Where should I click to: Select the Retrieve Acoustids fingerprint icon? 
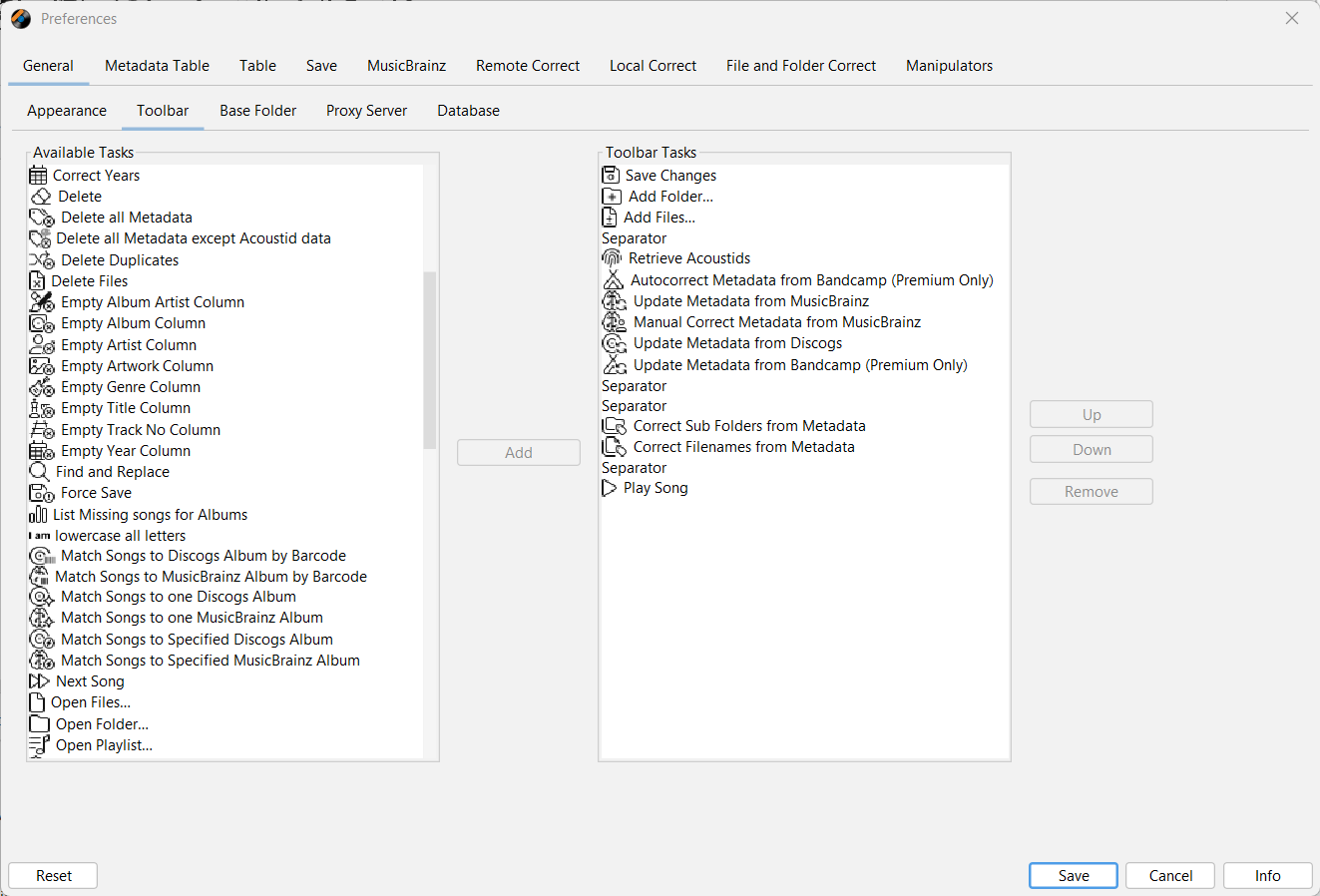[612, 258]
